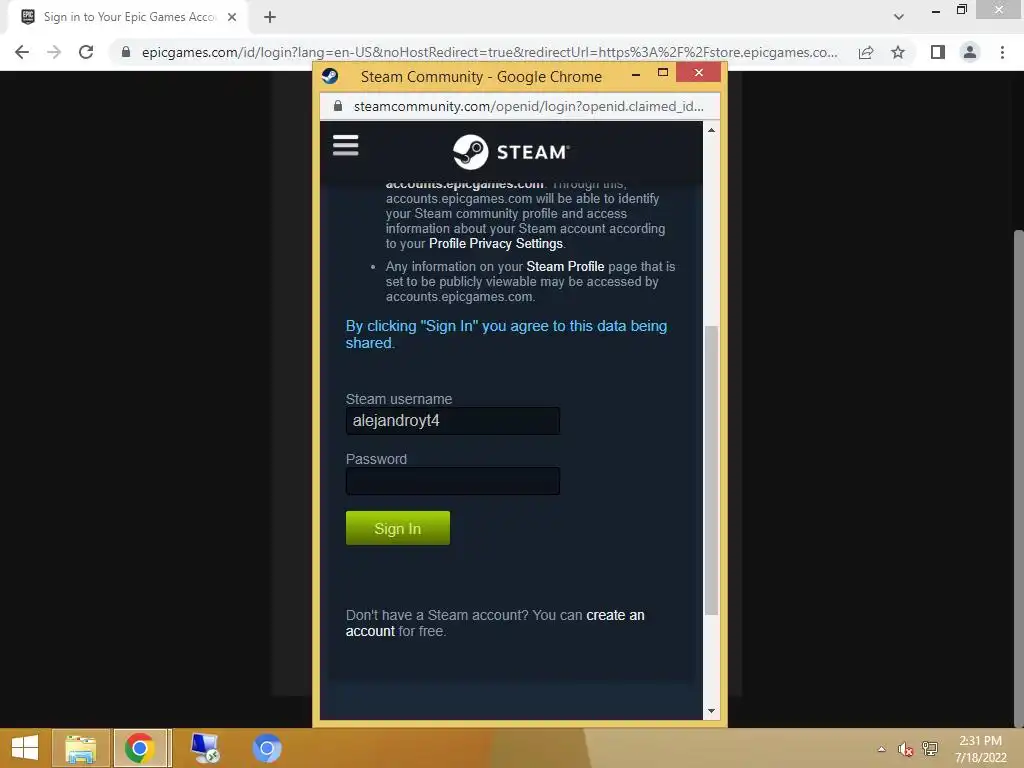1024x768 pixels.
Task: Minimize the Steam Community popup window
Action: click(635, 74)
